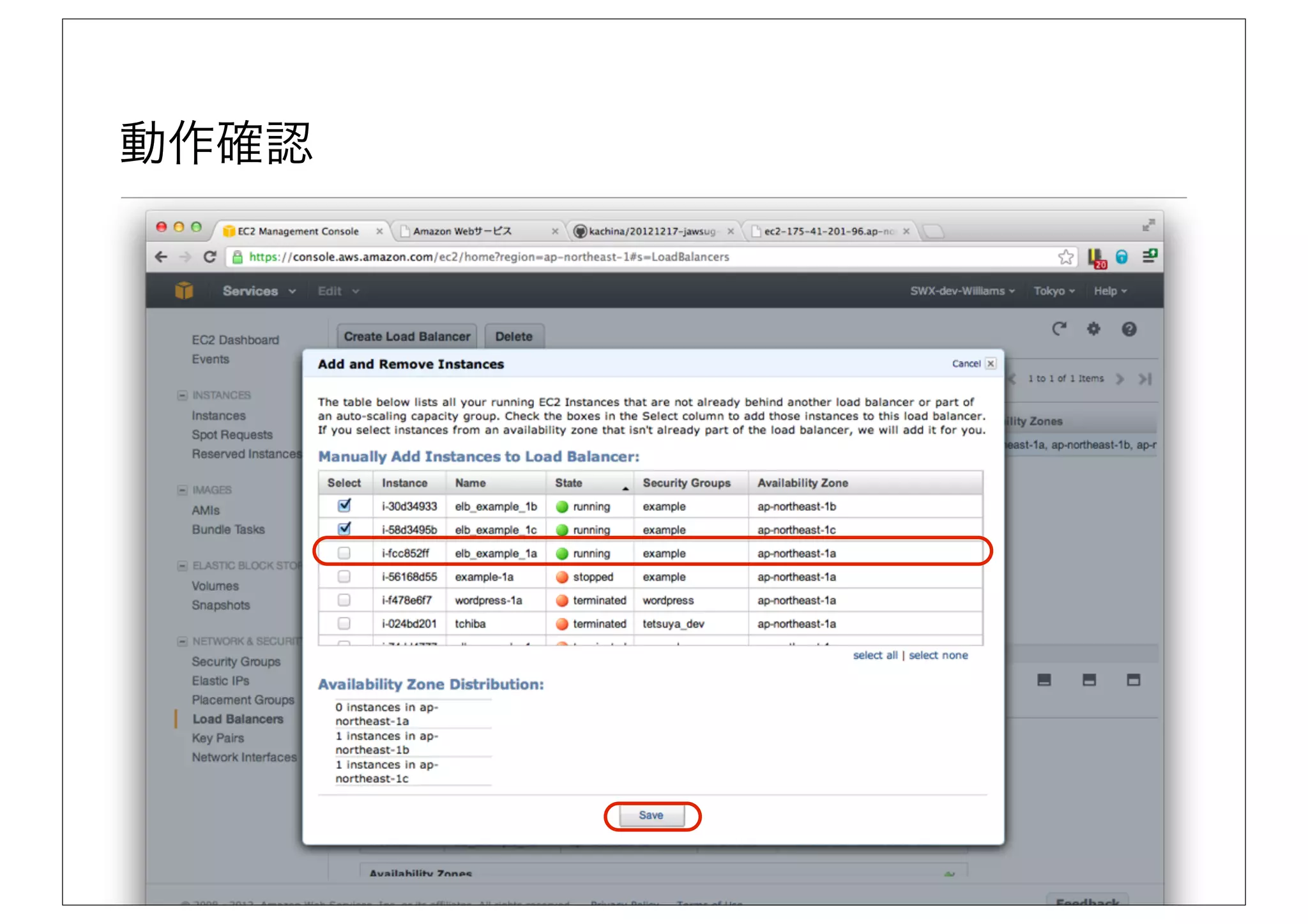Image resolution: width=1308 pixels, height=924 pixels.
Task: Click the select all link
Action: [874, 655]
